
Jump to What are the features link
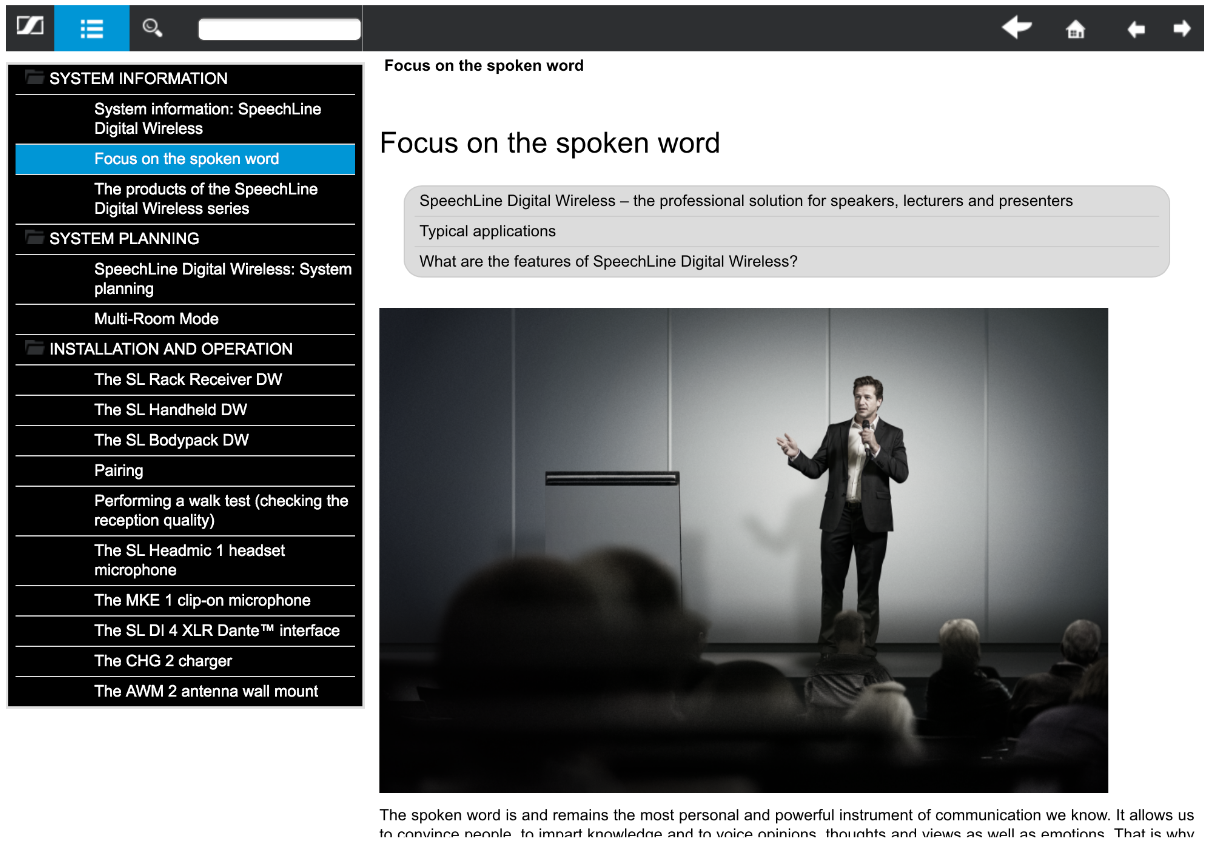click(608, 262)
